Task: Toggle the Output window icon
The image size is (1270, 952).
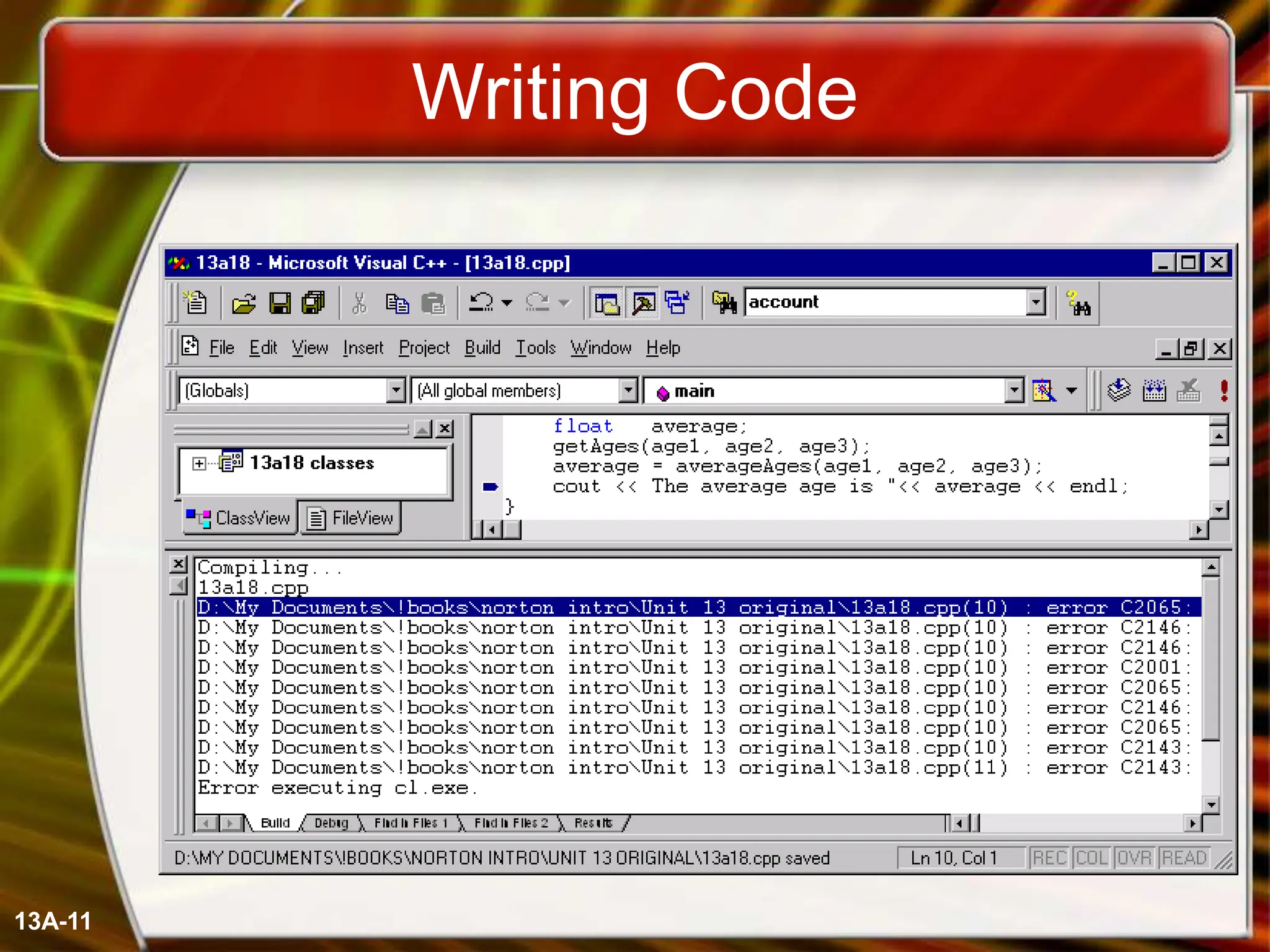Action: pyautogui.click(x=643, y=304)
